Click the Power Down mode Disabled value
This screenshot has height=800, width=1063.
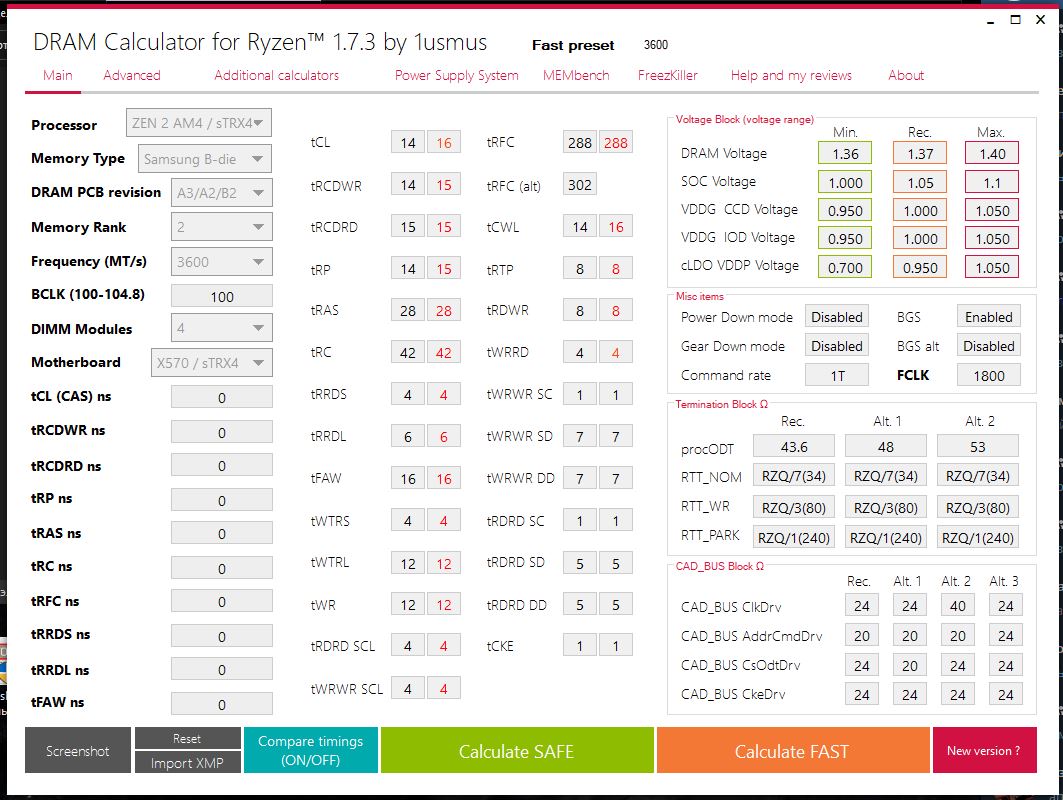pos(837,317)
